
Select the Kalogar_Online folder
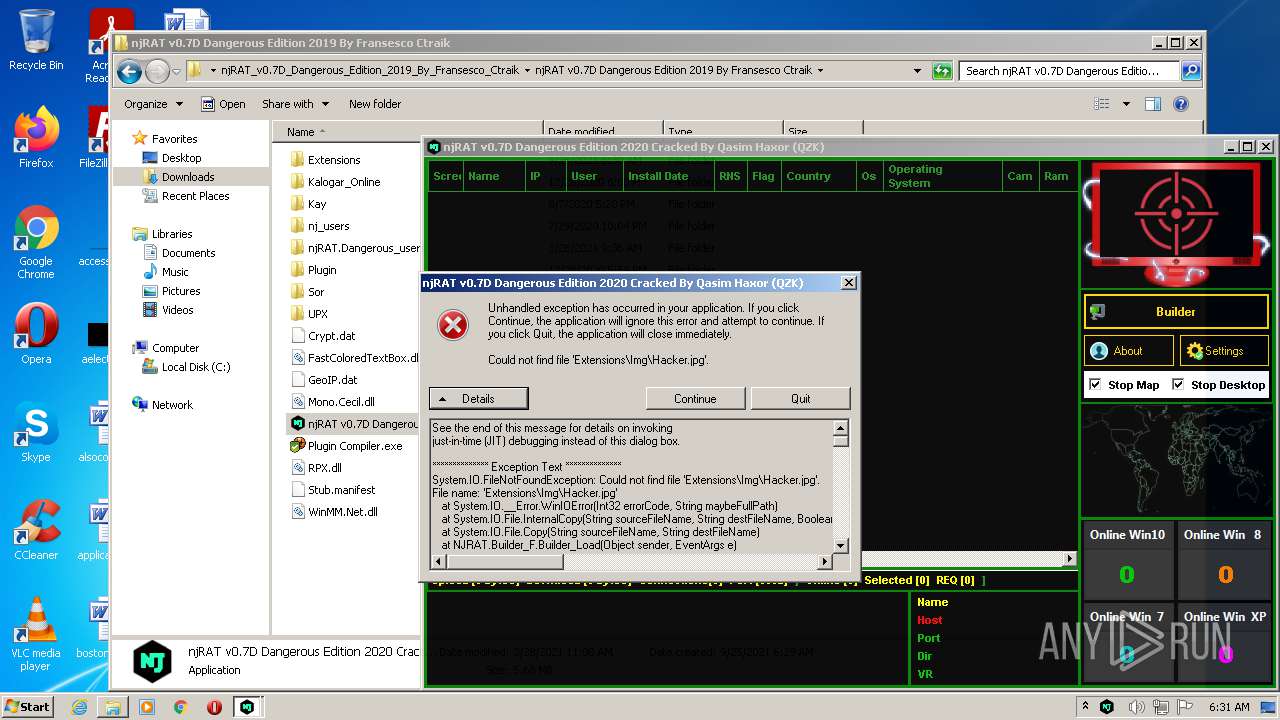[344, 182]
